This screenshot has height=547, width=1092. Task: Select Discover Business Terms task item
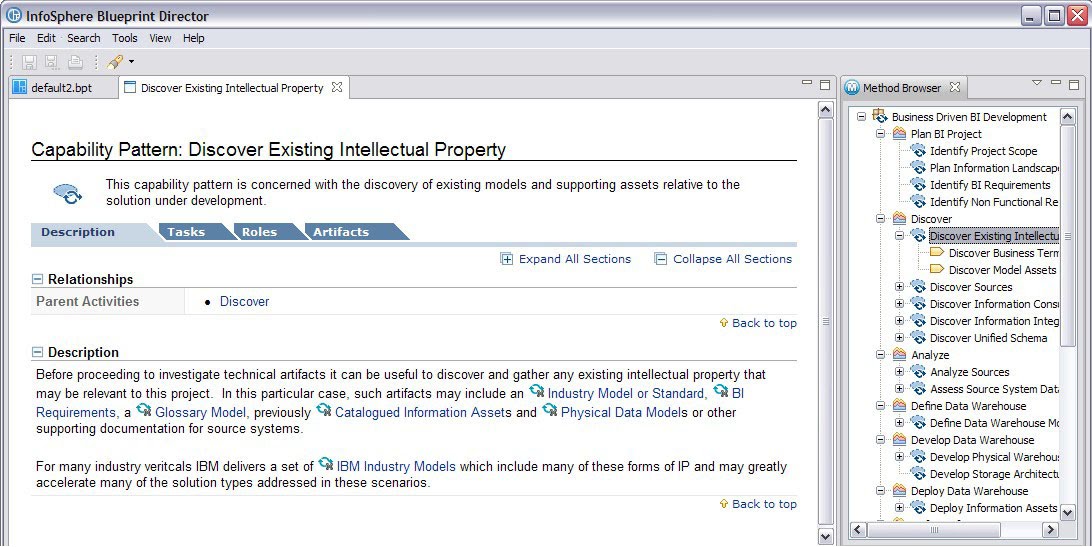[x=1004, y=253]
